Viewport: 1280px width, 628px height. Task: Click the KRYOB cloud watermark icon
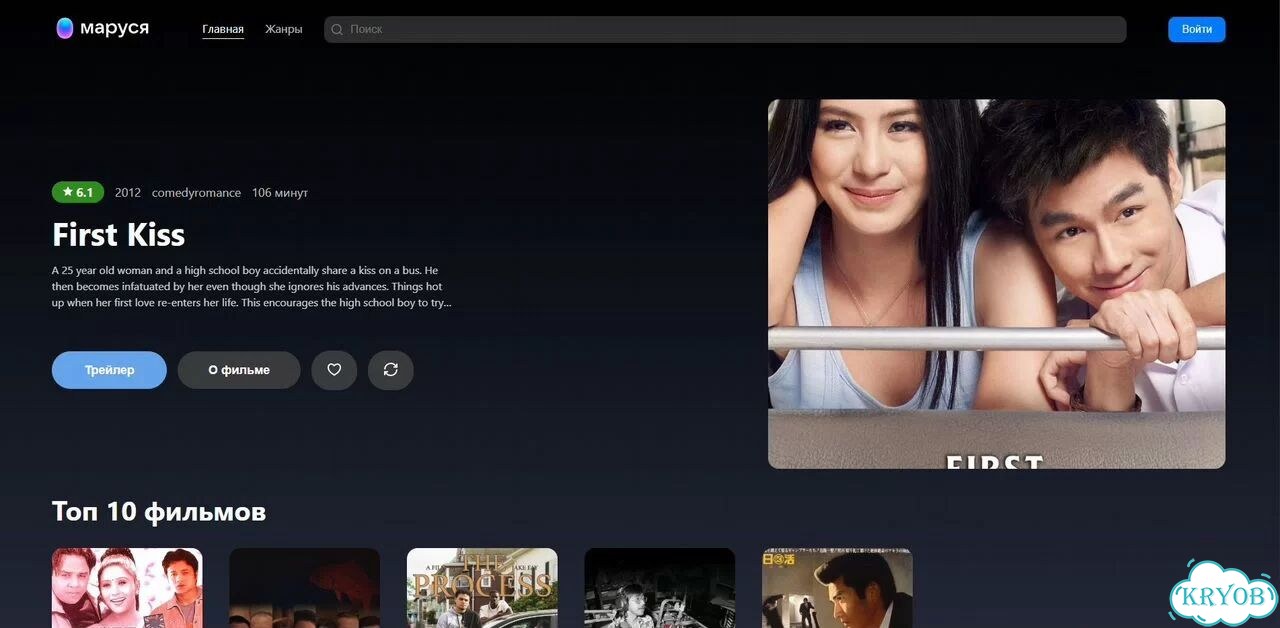1223,596
